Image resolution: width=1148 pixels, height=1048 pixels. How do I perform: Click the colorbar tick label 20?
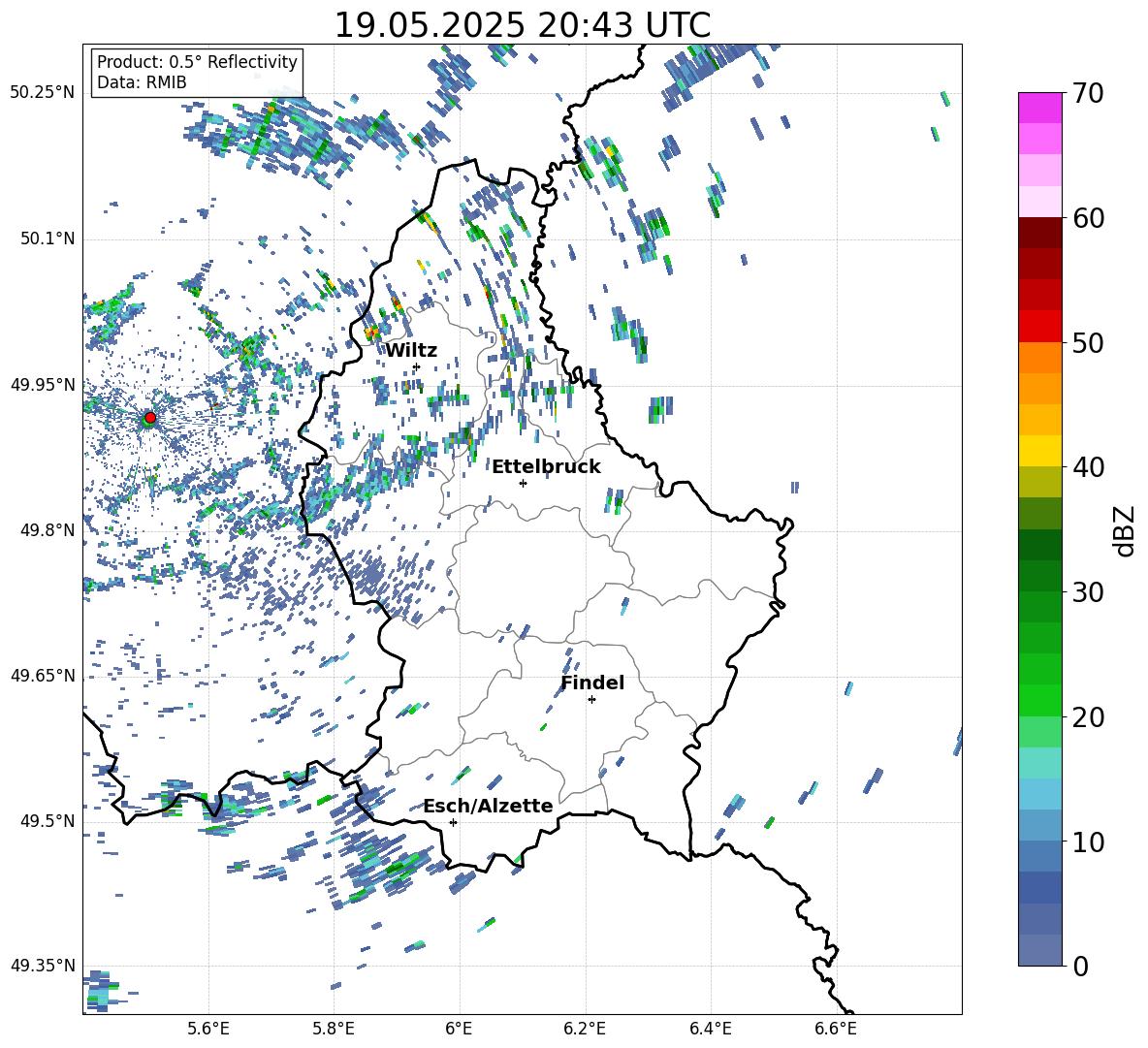1088,716
